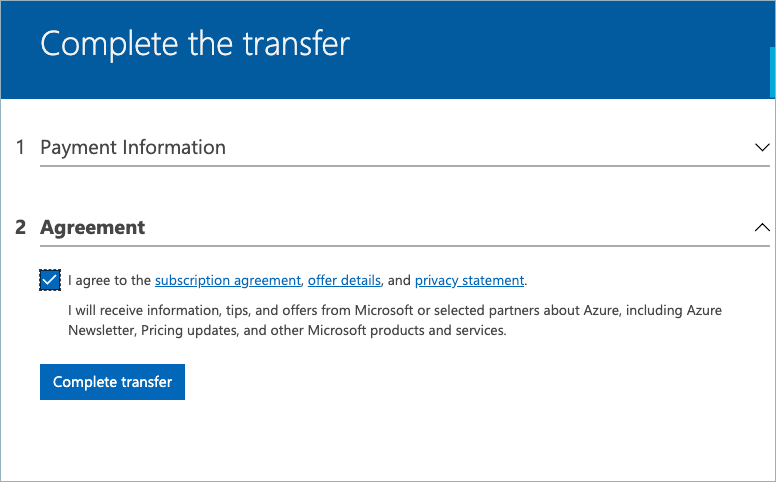Collapse the Agreement section chevron
776x482 pixels.
click(762, 227)
